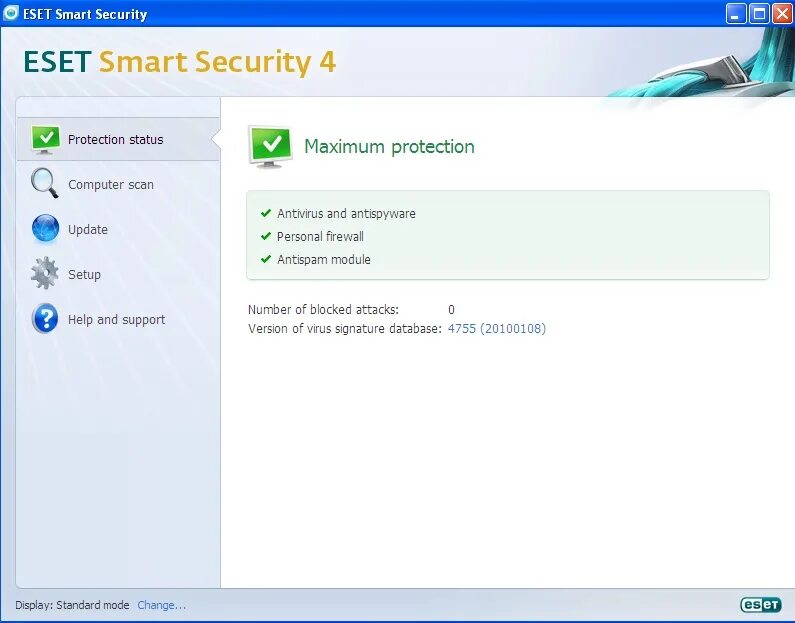Close the ESET Smart Security window

click(782, 14)
